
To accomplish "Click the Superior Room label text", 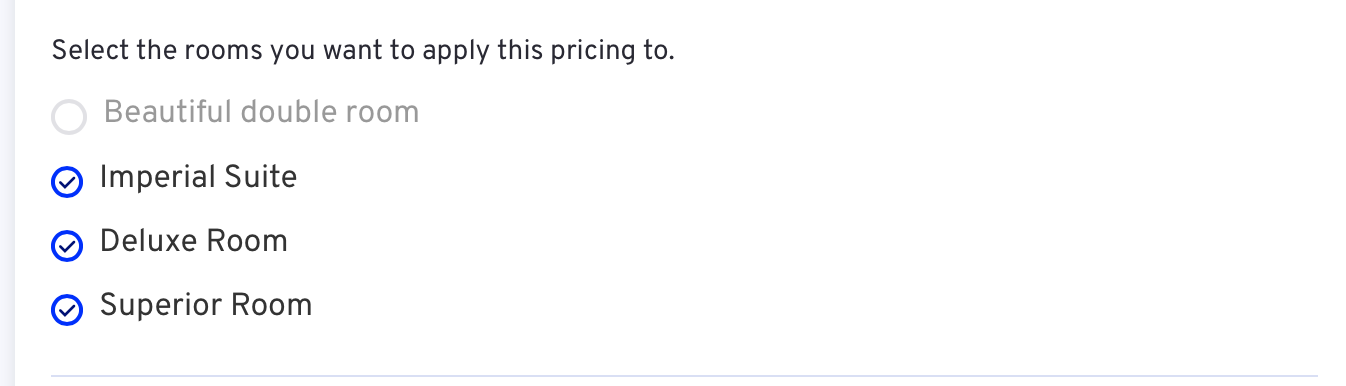I will pos(206,306).
